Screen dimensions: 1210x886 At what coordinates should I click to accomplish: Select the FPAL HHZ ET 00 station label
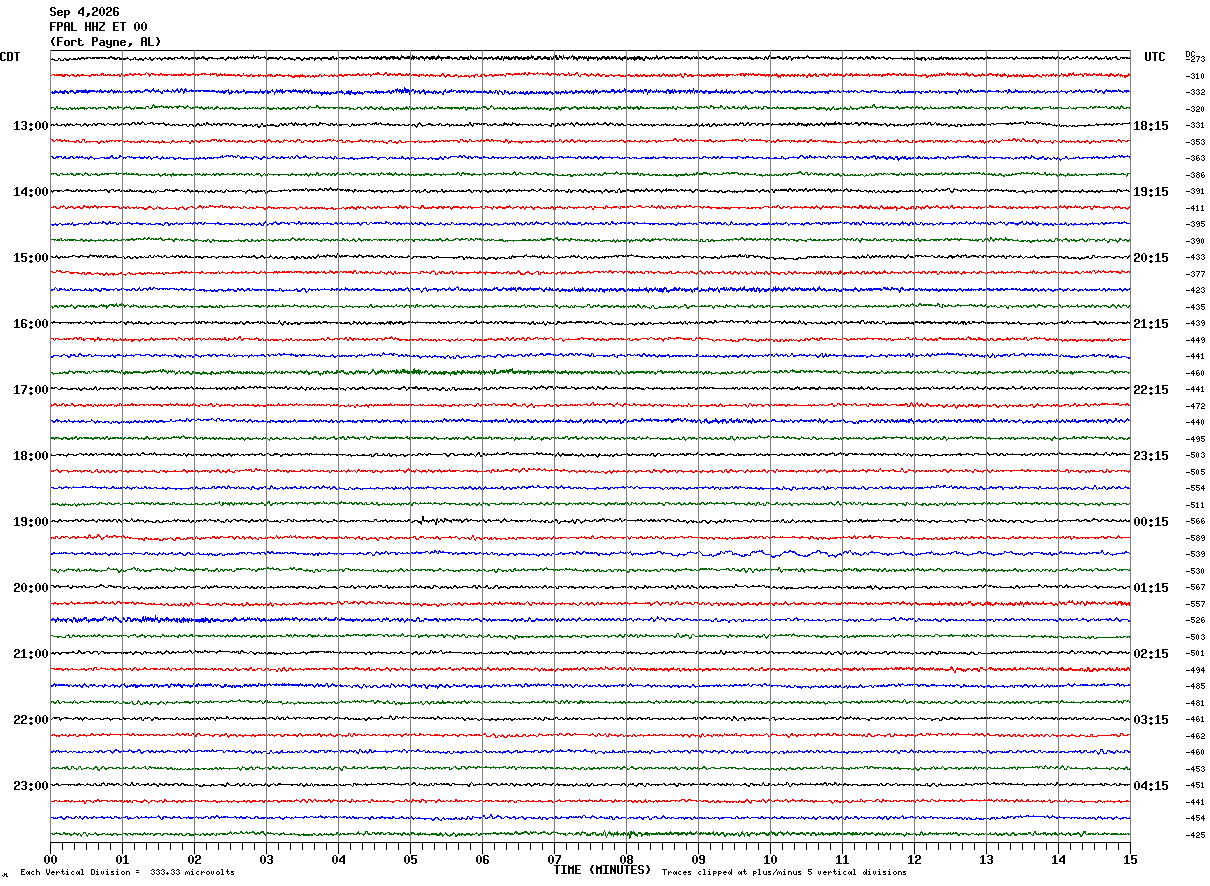click(x=98, y=27)
